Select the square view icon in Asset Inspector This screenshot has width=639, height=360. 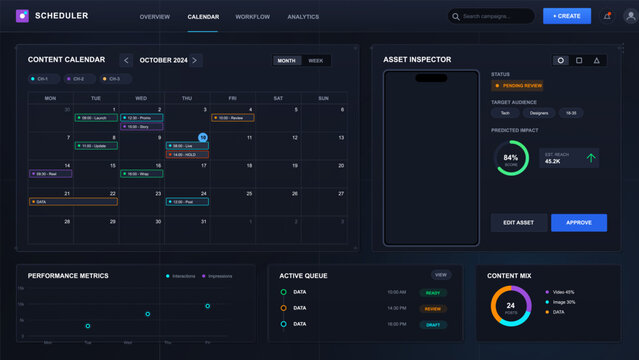[579, 60]
